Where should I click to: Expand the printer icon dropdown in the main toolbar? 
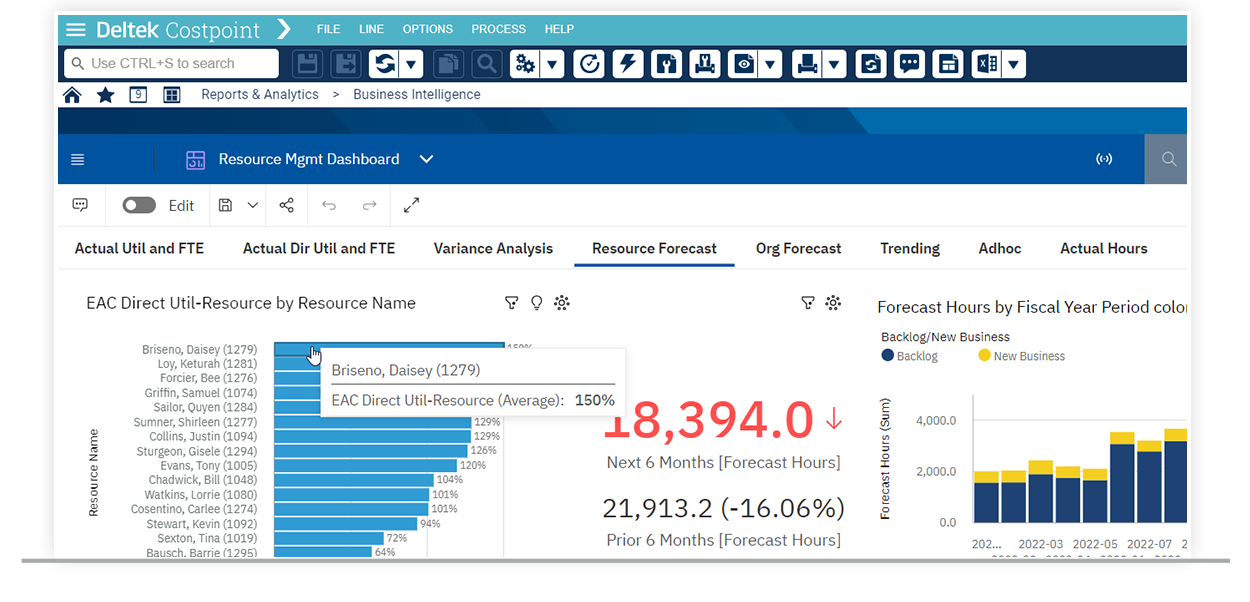pyautogui.click(x=833, y=64)
